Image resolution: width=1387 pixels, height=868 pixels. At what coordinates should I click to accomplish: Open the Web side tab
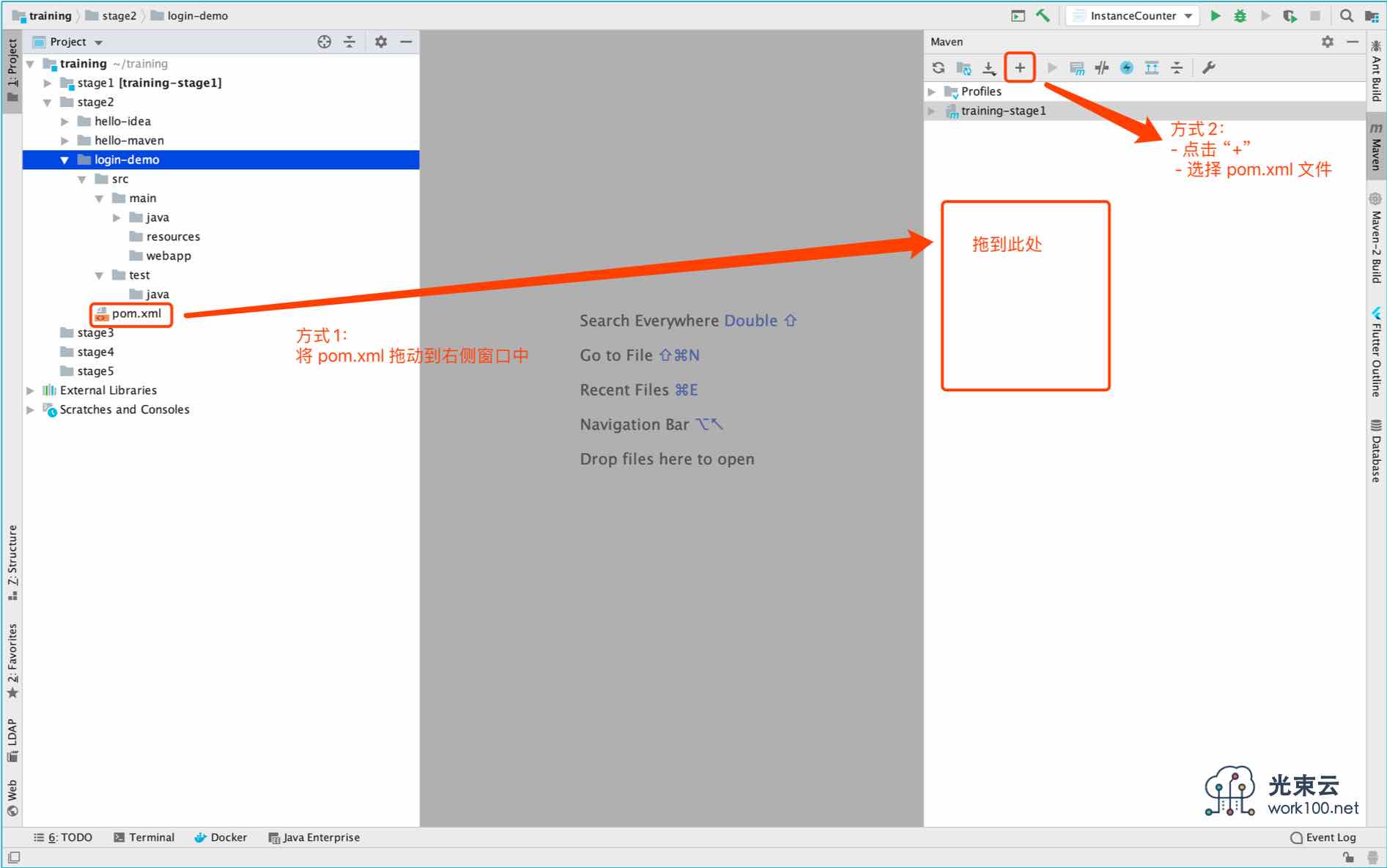(12, 798)
